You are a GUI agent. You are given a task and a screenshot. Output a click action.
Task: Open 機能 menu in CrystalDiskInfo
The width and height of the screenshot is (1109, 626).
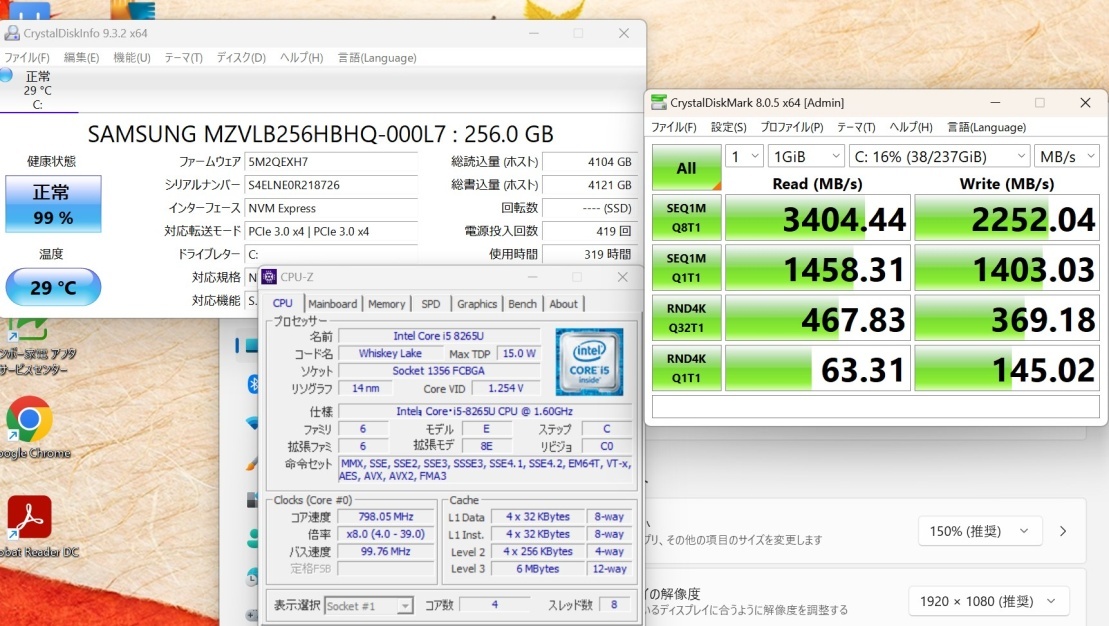132,57
